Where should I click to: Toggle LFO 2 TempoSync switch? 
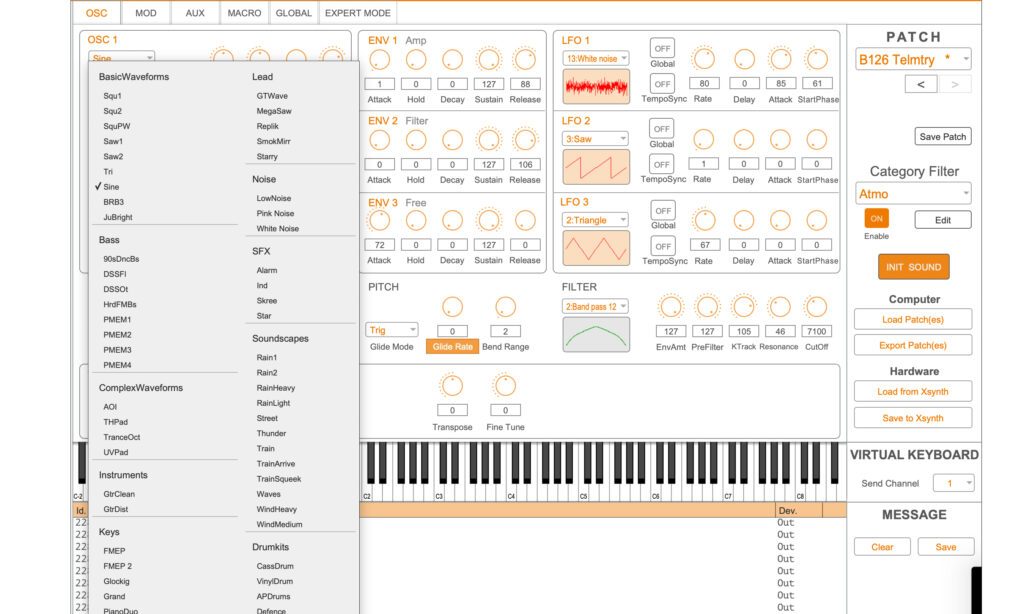pos(662,164)
